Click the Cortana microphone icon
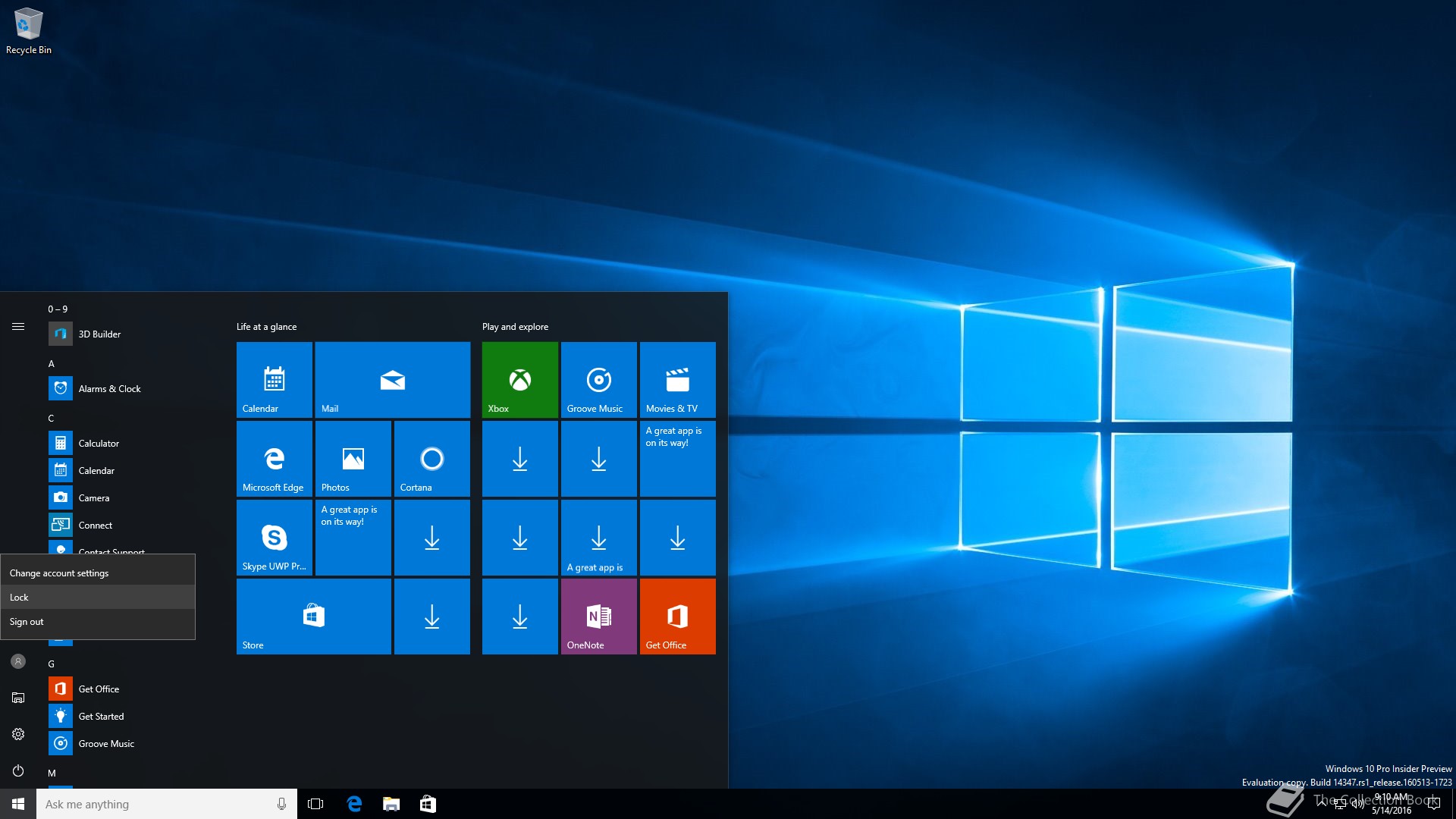This screenshot has width=1456, height=819. pyautogui.click(x=281, y=804)
